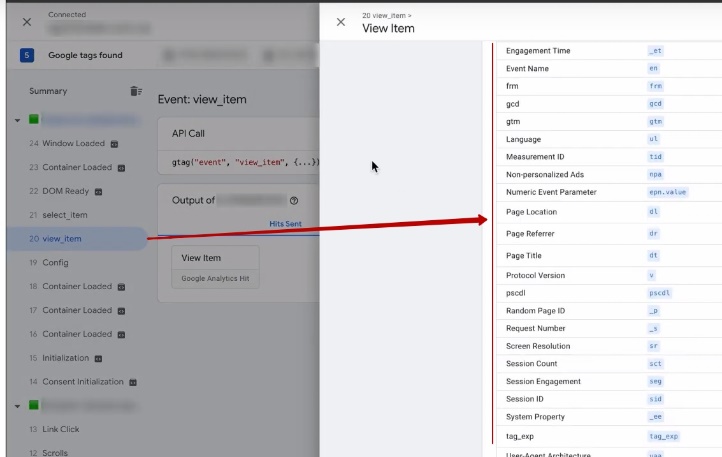Screen dimensions: 722x457
Task: Click the icon next to Consent Initialization
Action: [133, 382]
